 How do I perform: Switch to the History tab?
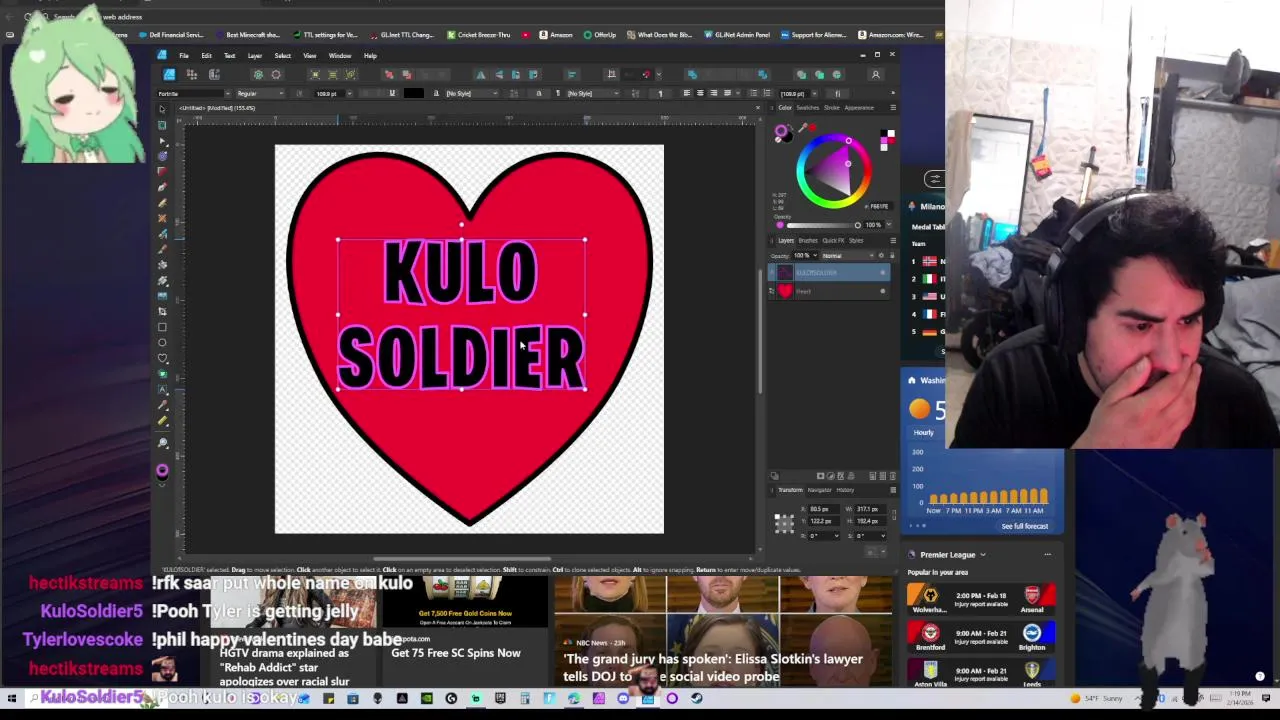(845, 490)
